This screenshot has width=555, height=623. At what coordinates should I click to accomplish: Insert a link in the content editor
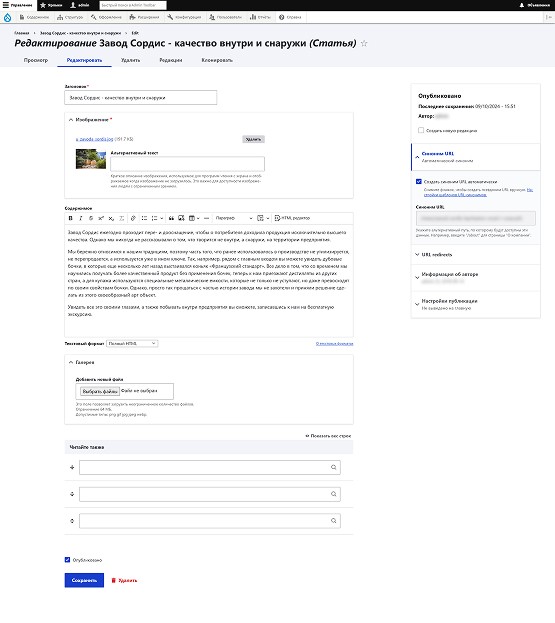tap(133, 218)
